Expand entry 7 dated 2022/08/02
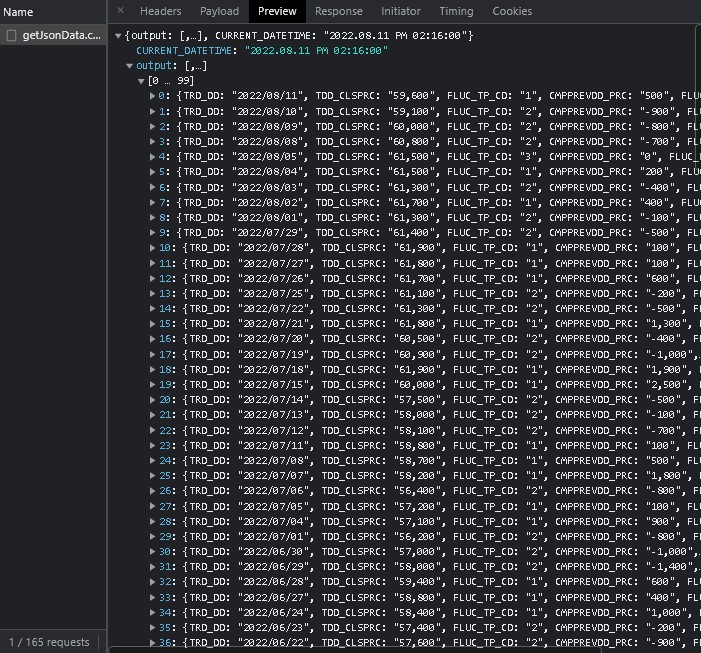This screenshot has width=701, height=653. (152, 202)
